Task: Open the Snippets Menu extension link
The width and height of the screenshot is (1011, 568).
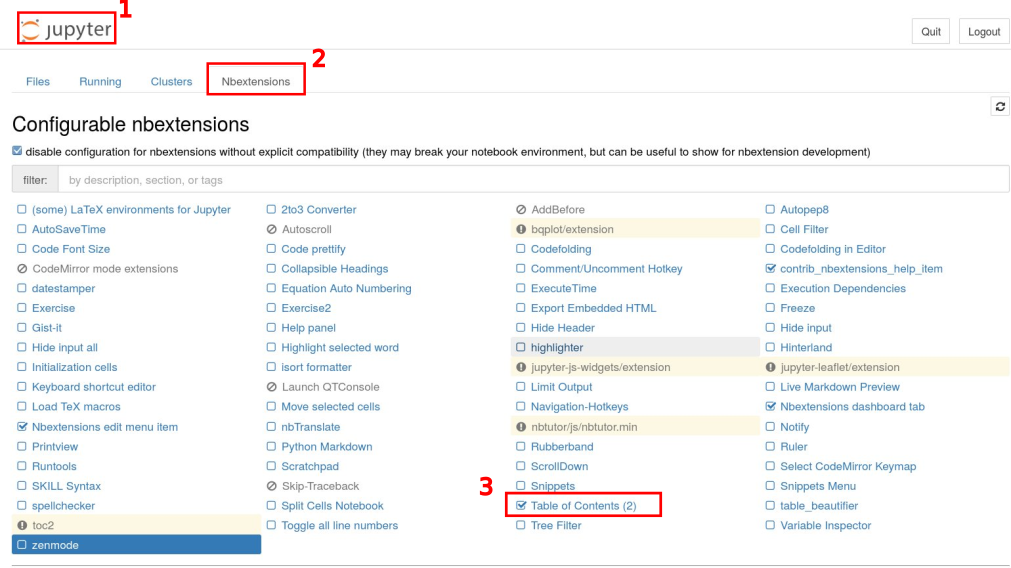Action: (818, 486)
